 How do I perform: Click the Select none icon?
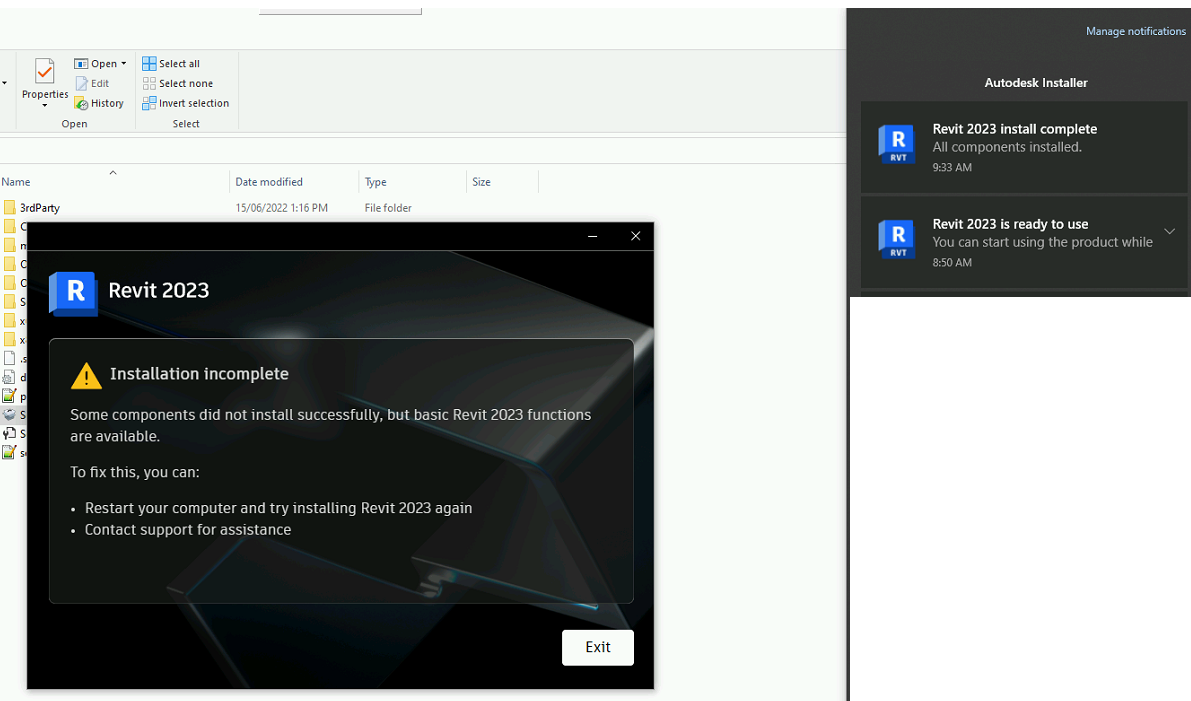[x=149, y=84]
